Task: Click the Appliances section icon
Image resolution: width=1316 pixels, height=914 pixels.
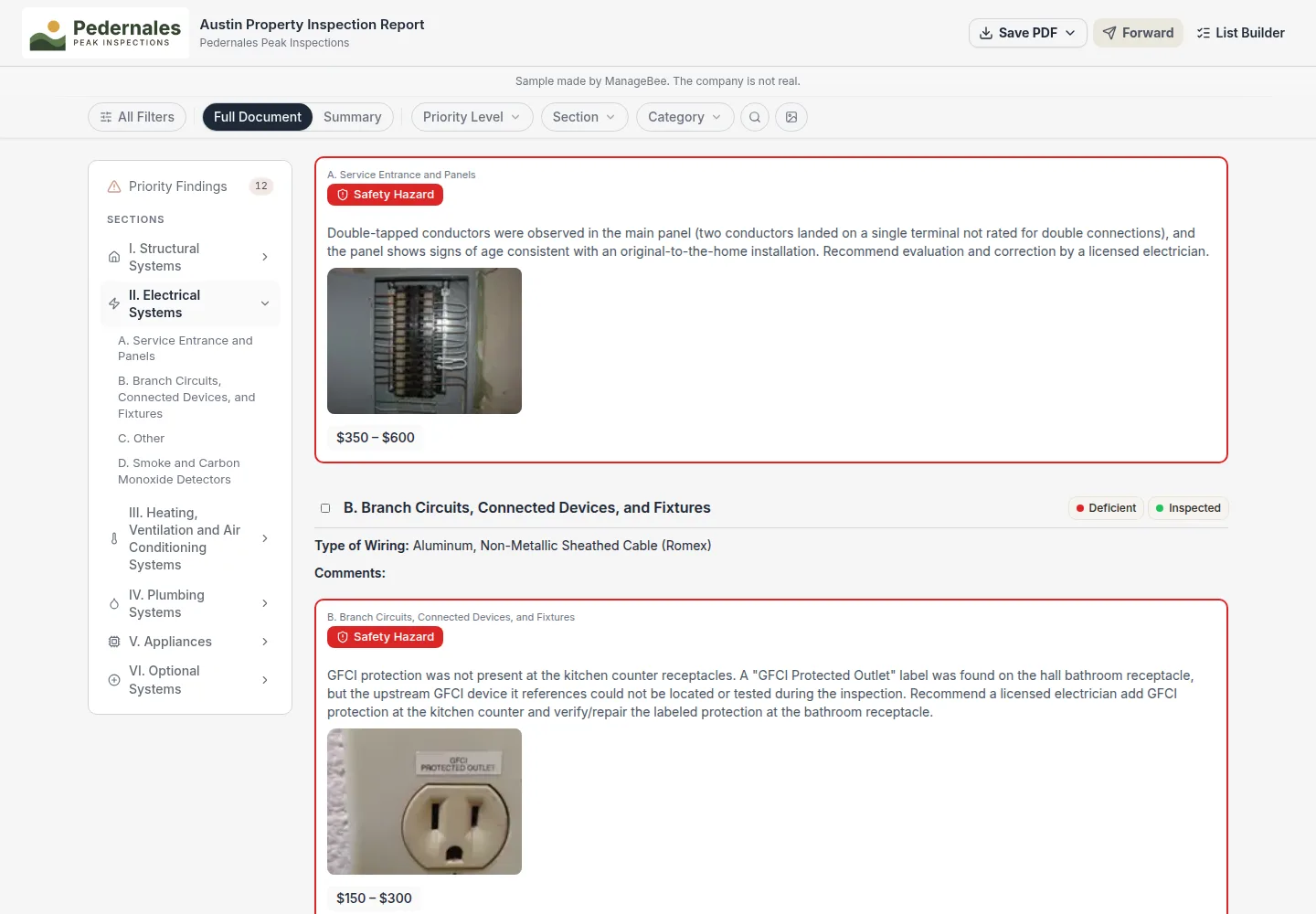Action: (114, 642)
